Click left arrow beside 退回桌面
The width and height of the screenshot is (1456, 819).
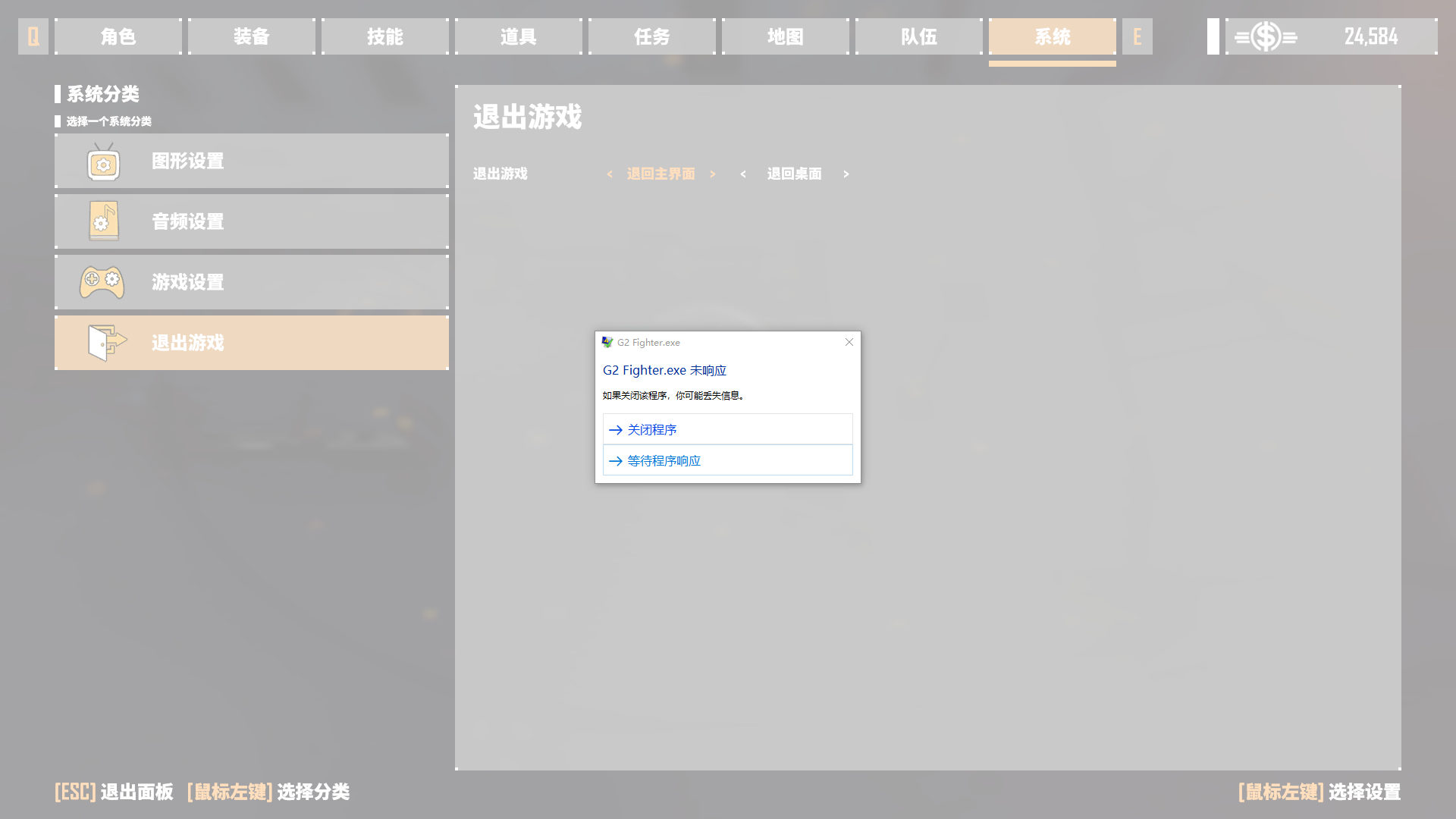pyautogui.click(x=743, y=174)
